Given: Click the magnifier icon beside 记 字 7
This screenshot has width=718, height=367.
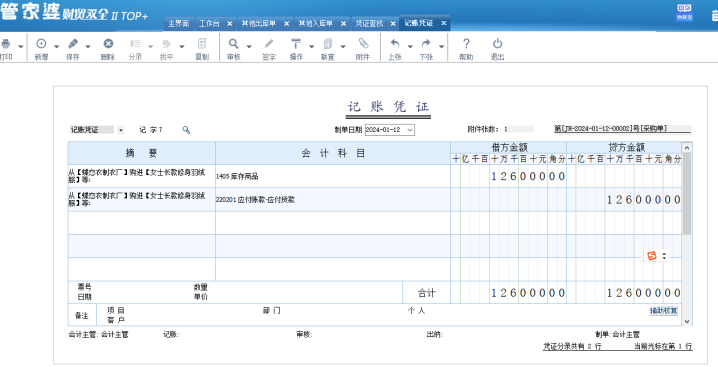Looking at the screenshot, I should pyautogui.click(x=186, y=130).
